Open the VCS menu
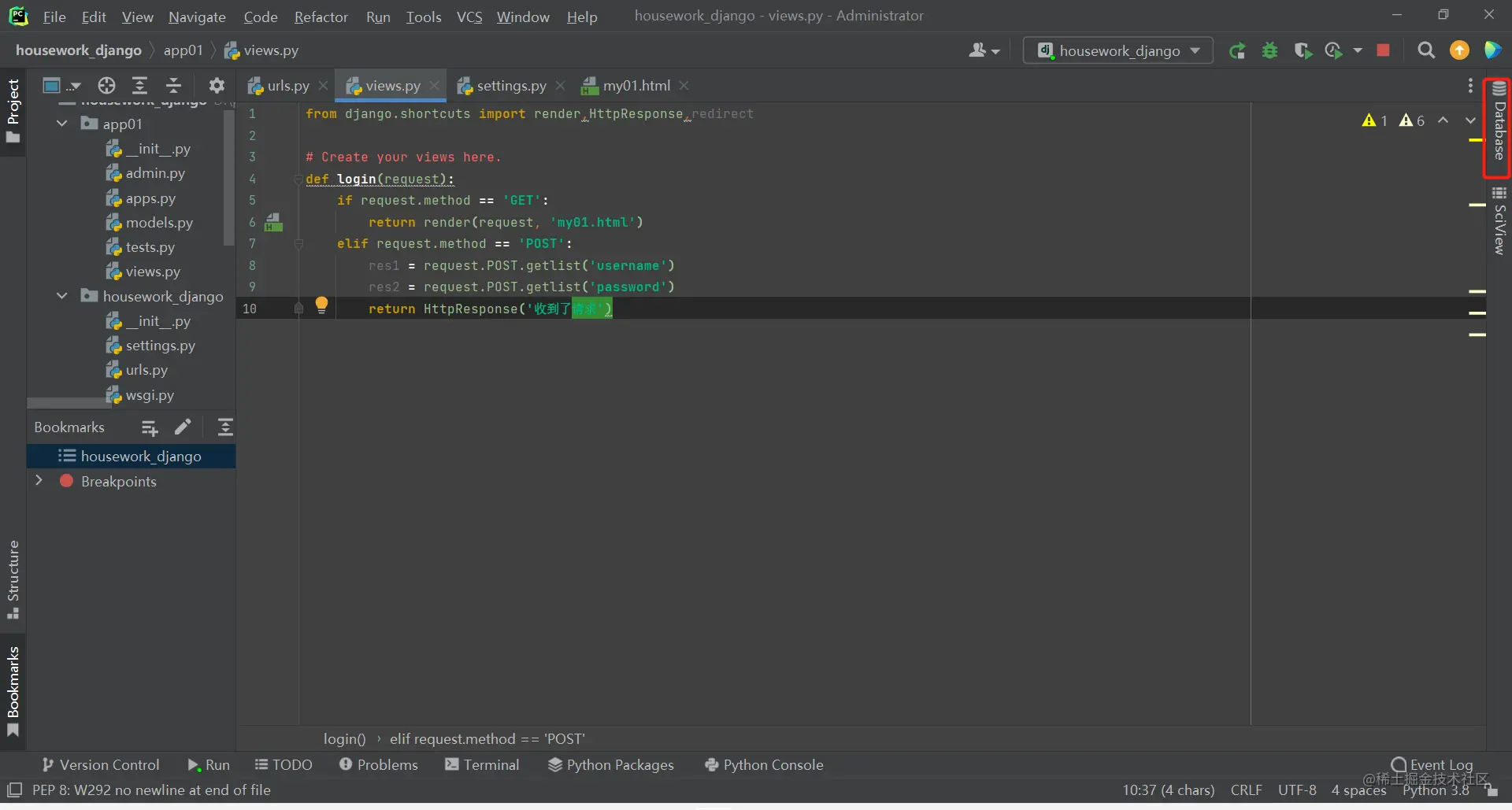This screenshot has height=810, width=1512. pyautogui.click(x=469, y=17)
